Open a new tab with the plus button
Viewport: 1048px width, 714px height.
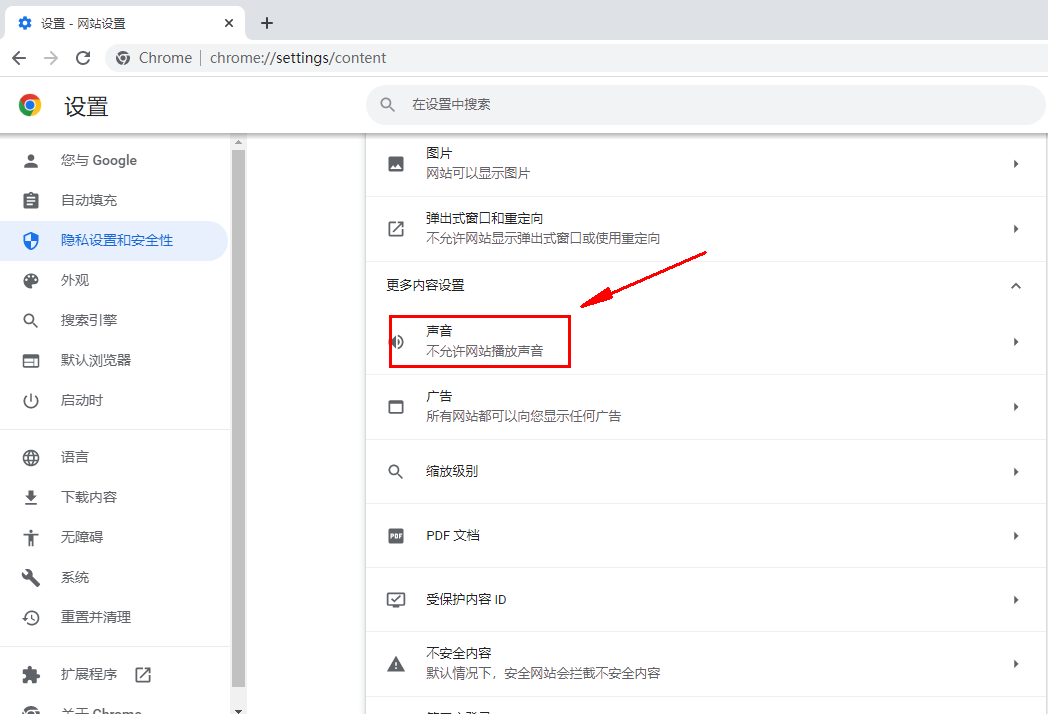point(267,23)
